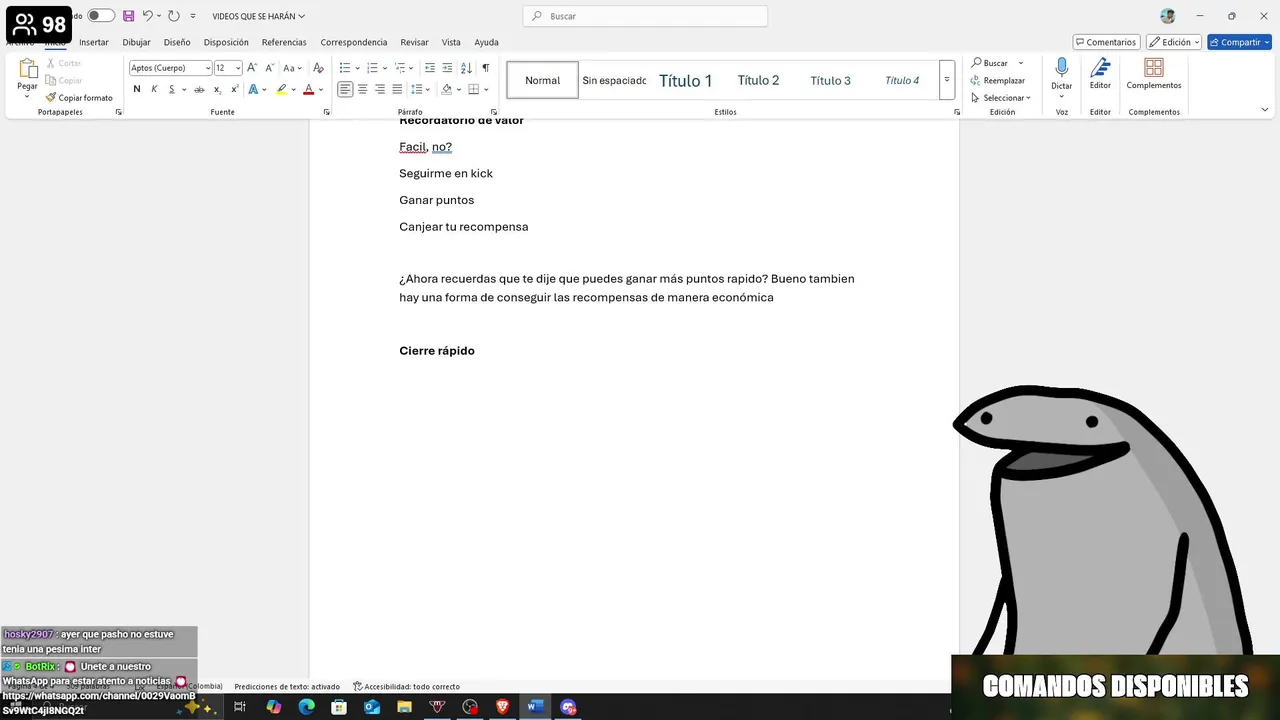The image size is (1280, 720).
Task: Expand the Styles gallery more arrow
Action: pos(946,80)
